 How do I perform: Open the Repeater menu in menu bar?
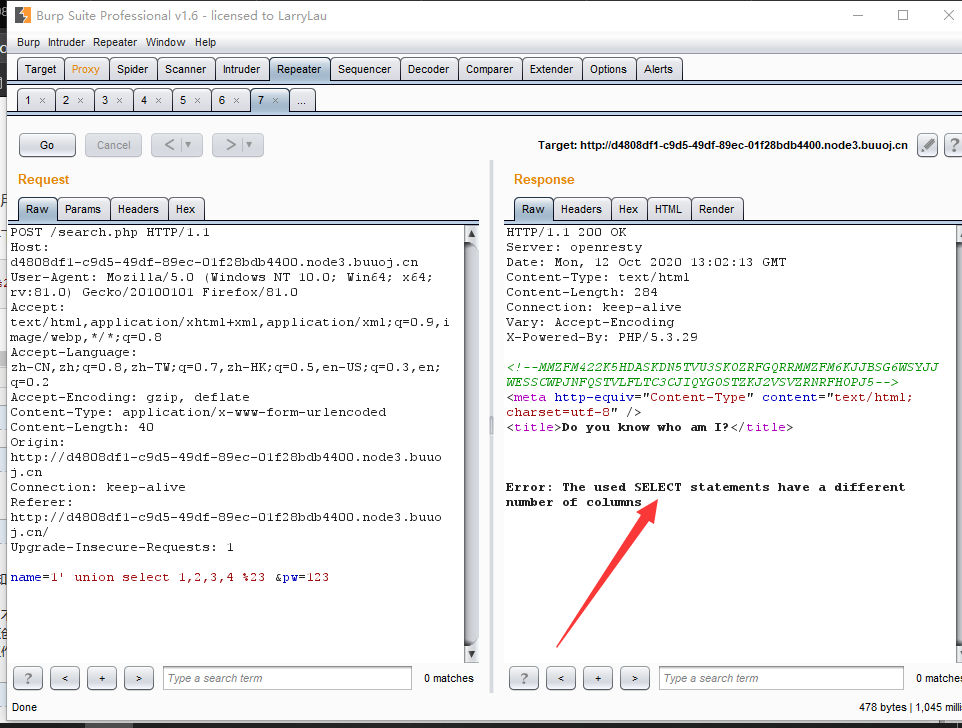coord(115,42)
